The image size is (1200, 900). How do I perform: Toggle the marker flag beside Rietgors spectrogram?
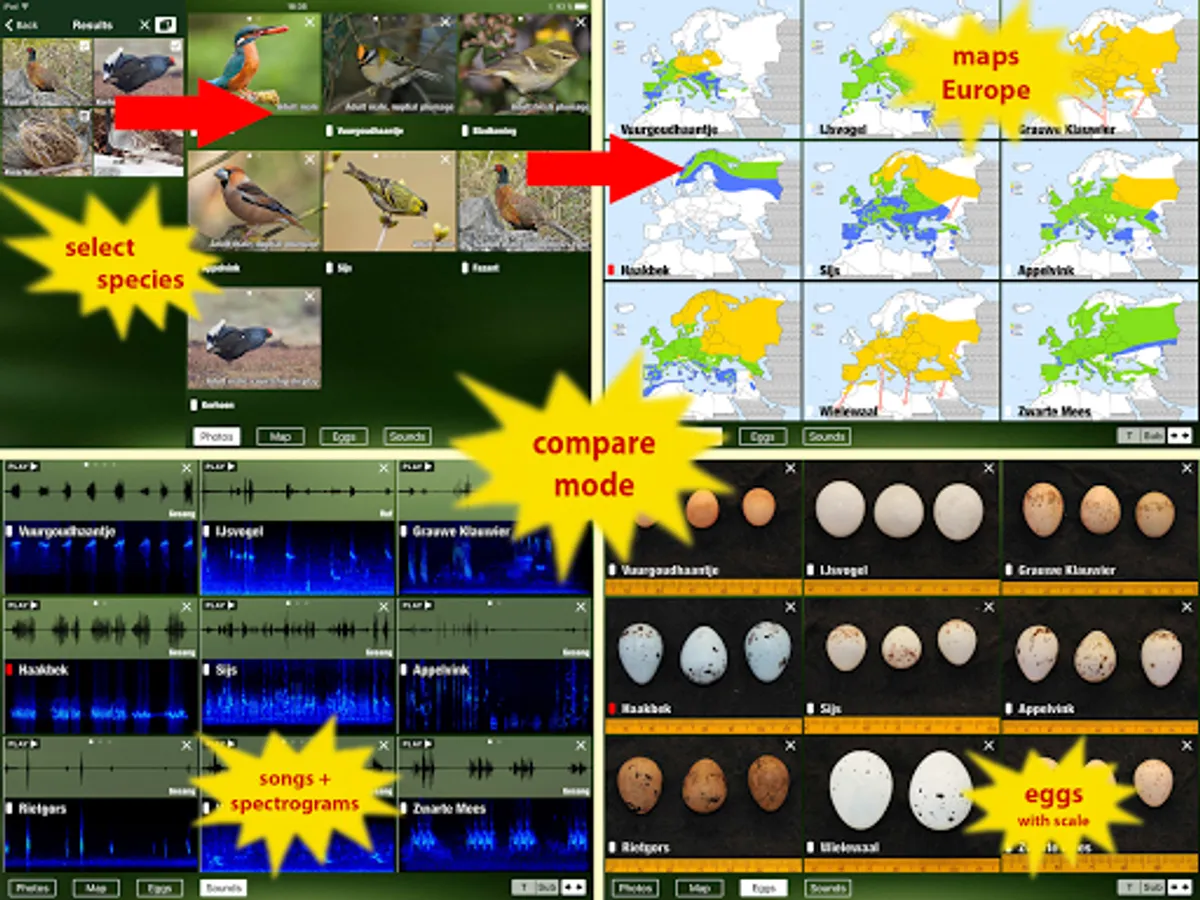pos(10,808)
